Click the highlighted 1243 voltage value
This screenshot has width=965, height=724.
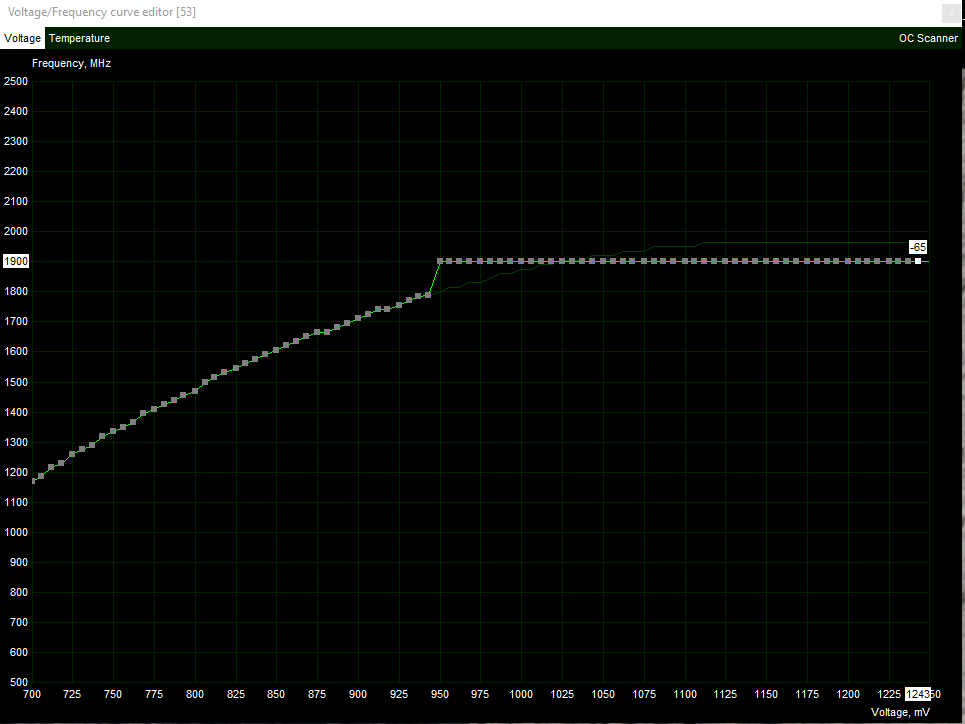(918, 694)
